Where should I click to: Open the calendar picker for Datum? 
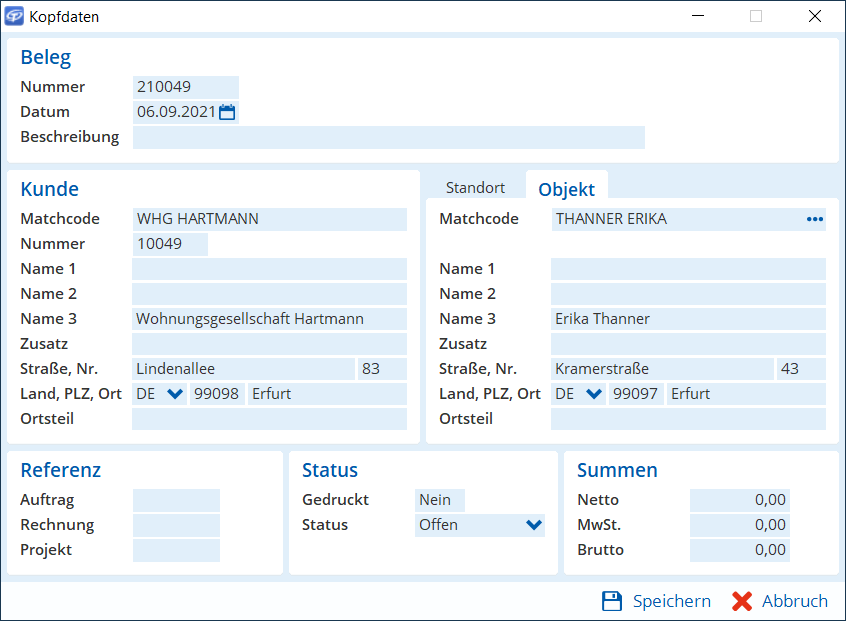(x=227, y=112)
